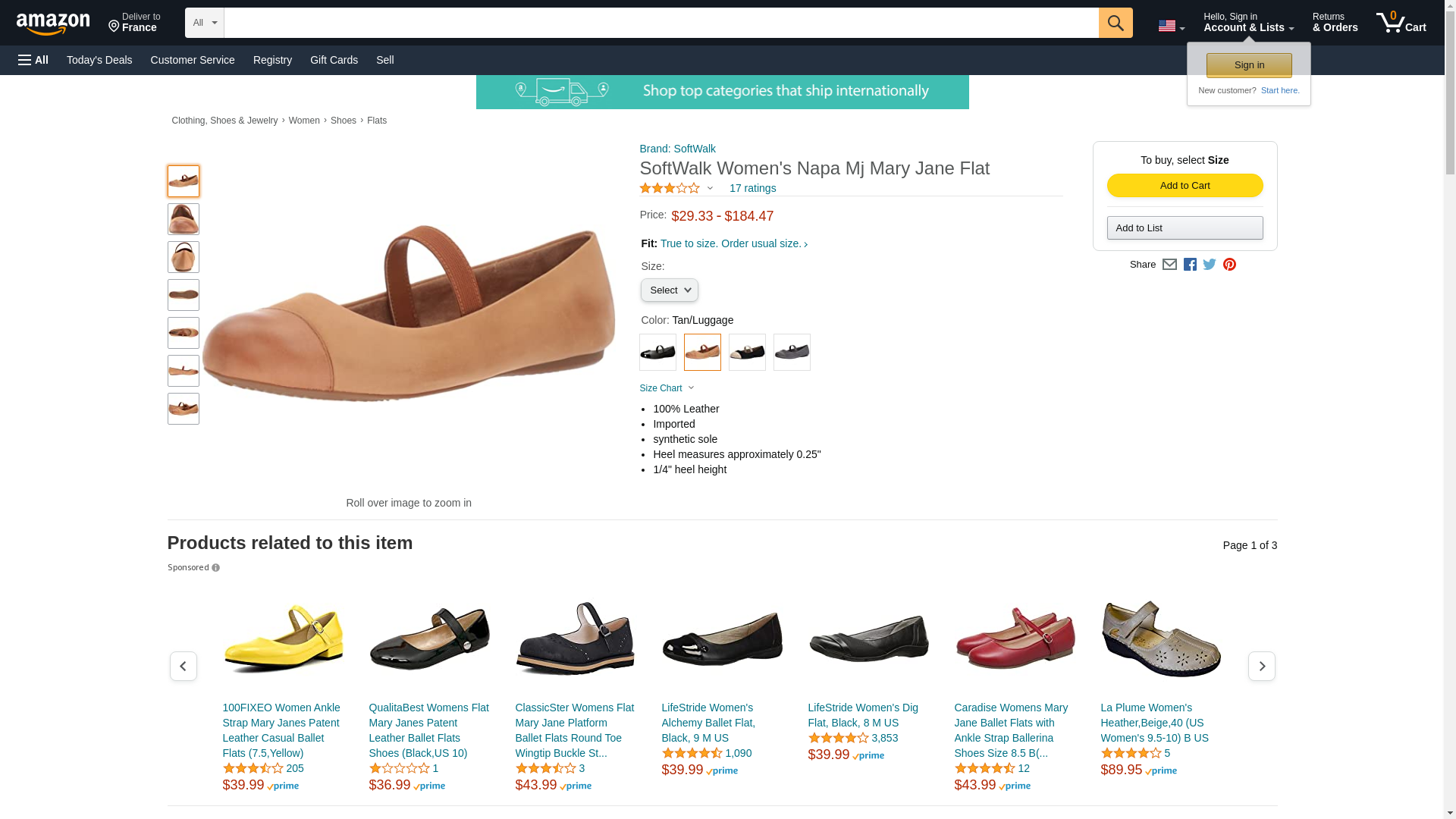The width and height of the screenshot is (1456, 819).
Task: Go to the next related products page
Action: click(x=1261, y=666)
